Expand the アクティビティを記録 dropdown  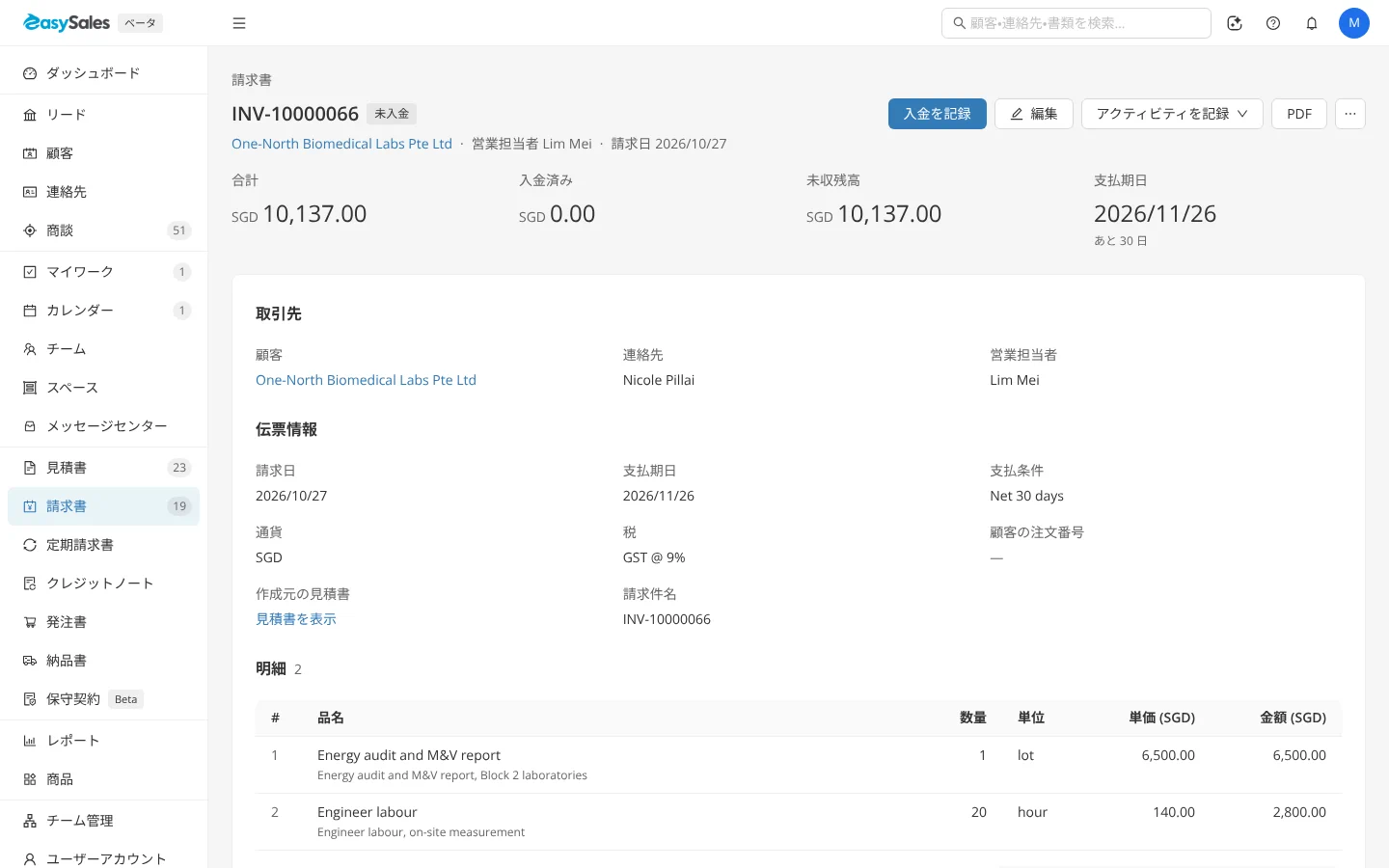(1172, 114)
